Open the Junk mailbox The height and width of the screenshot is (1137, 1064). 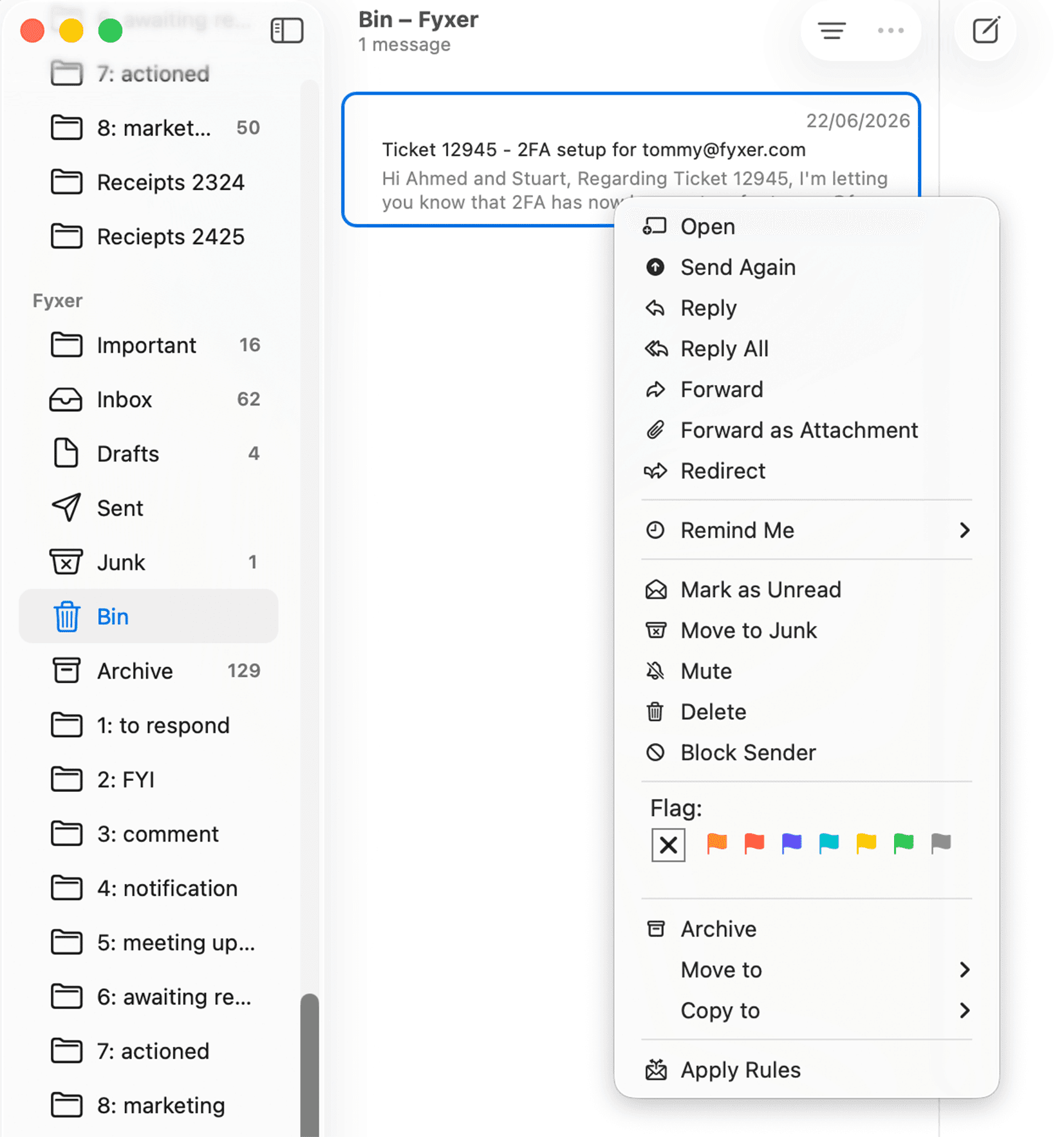click(x=149, y=562)
